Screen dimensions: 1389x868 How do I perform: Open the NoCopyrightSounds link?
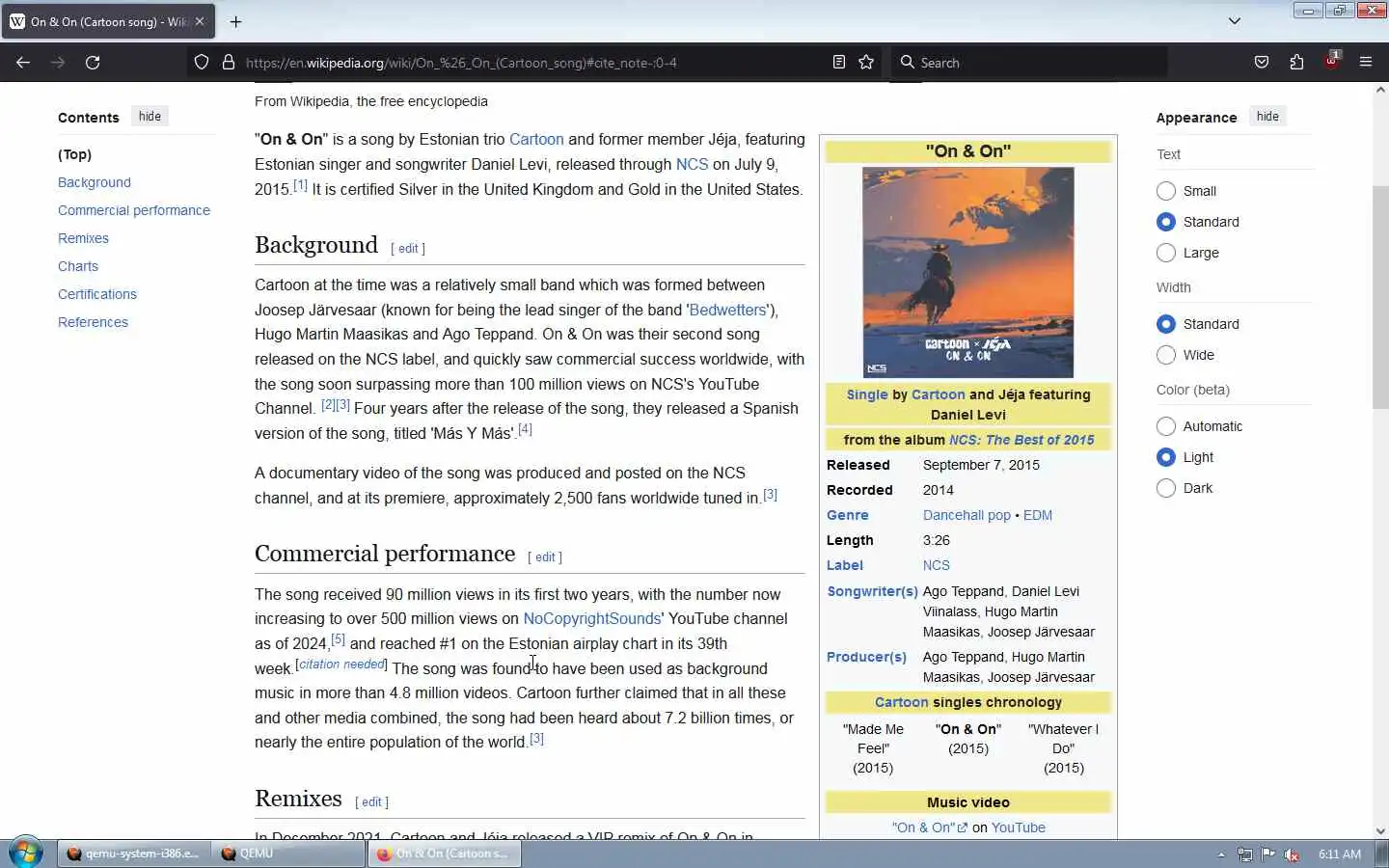pyautogui.click(x=591, y=618)
